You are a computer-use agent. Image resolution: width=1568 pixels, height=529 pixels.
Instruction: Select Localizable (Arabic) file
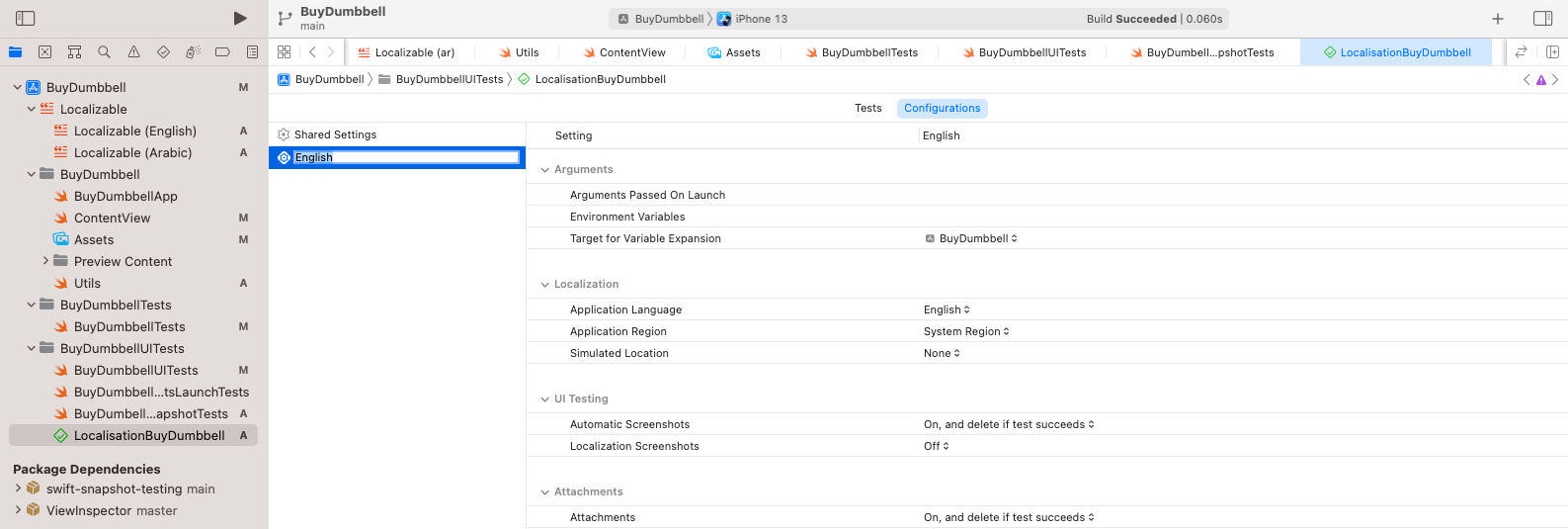133,152
